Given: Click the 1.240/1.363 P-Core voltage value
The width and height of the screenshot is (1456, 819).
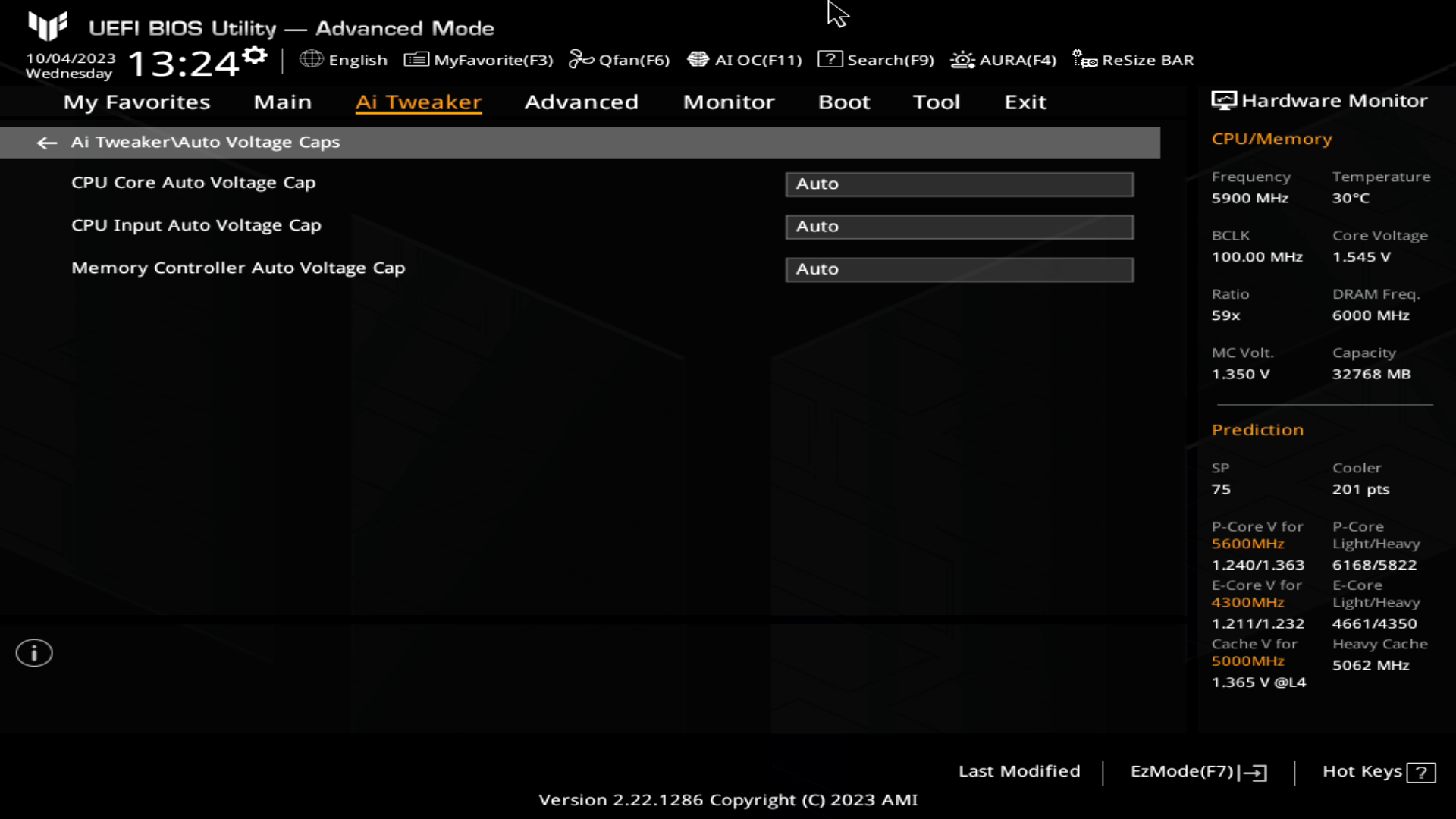Looking at the screenshot, I should click(1257, 565).
